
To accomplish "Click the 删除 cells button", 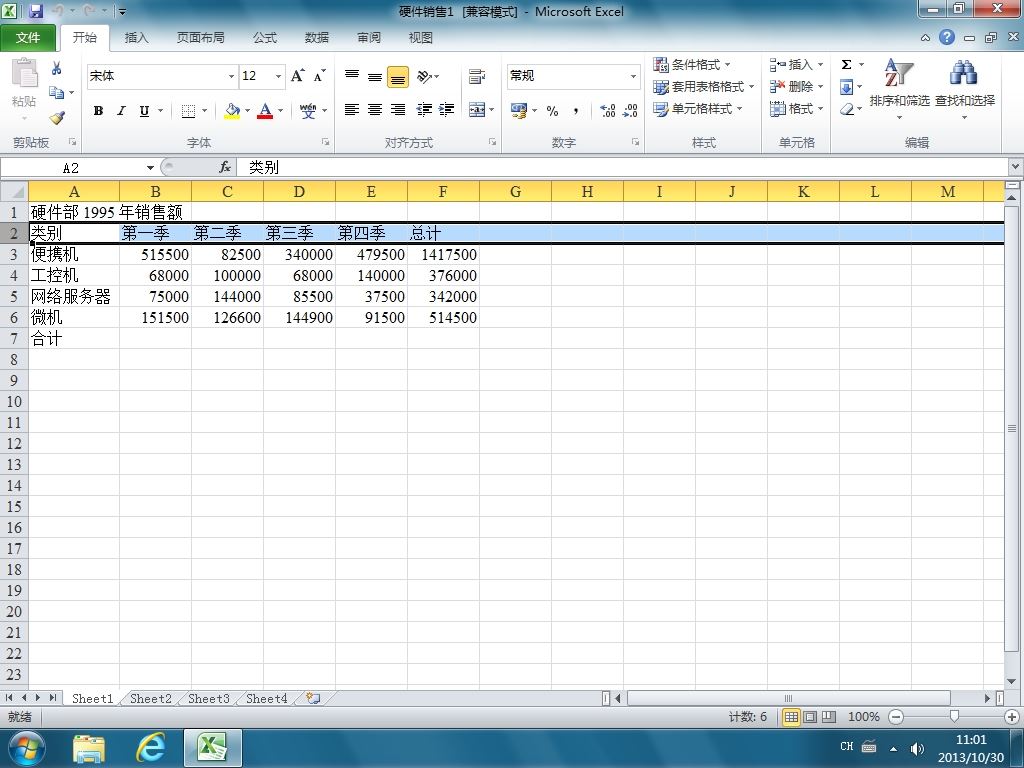I will pyautogui.click(x=795, y=86).
